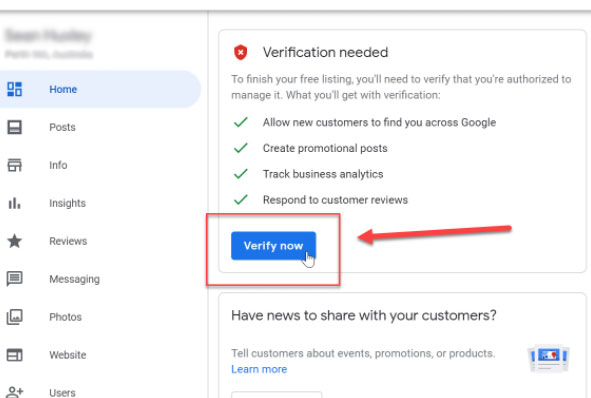The width and height of the screenshot is (591, 398).
Task: Click the Reviews star icon
Action: pyautogui.click(x=15, y=241)
